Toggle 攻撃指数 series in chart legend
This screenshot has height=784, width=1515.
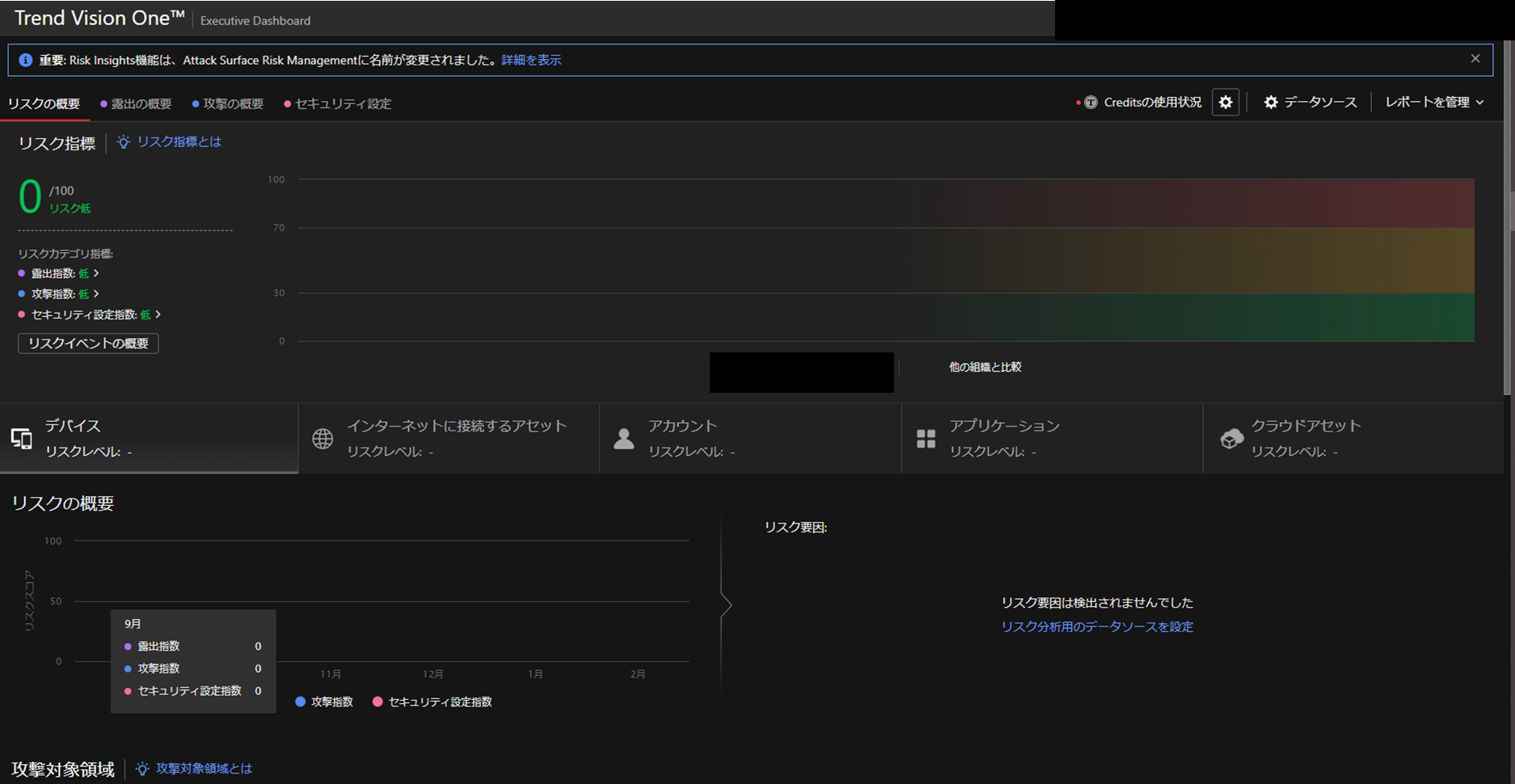[324, 702]
